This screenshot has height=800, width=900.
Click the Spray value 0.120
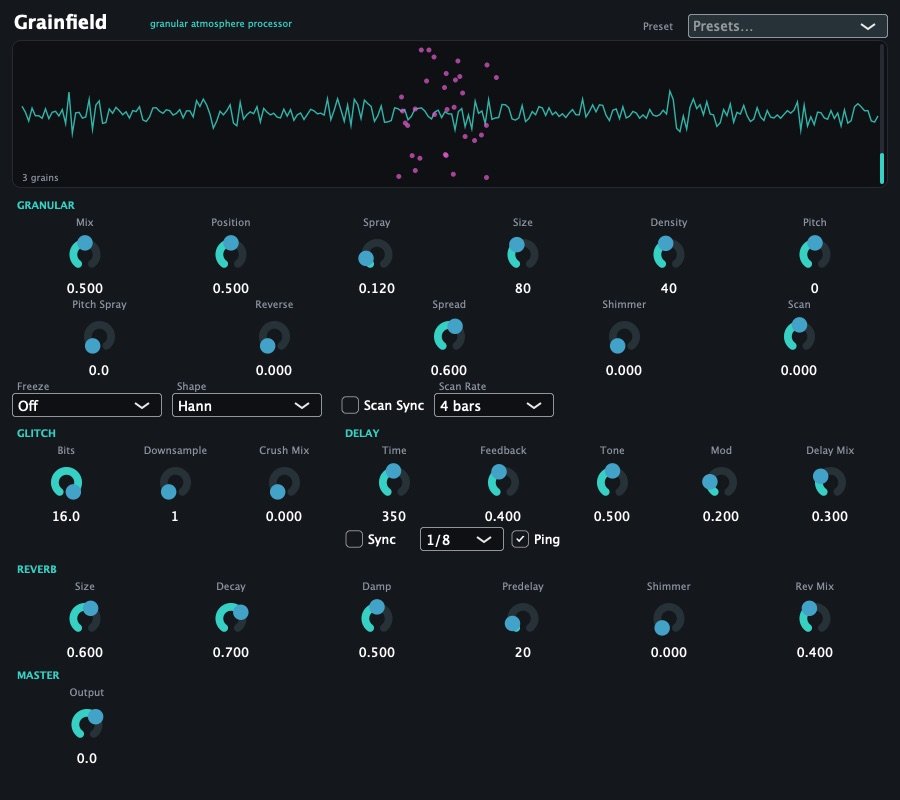coord(377,288)
